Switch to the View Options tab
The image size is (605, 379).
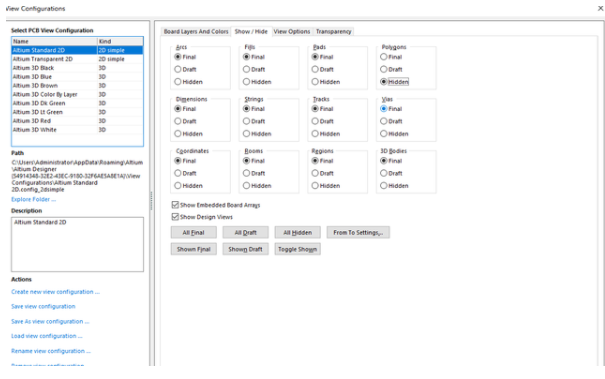292,32
